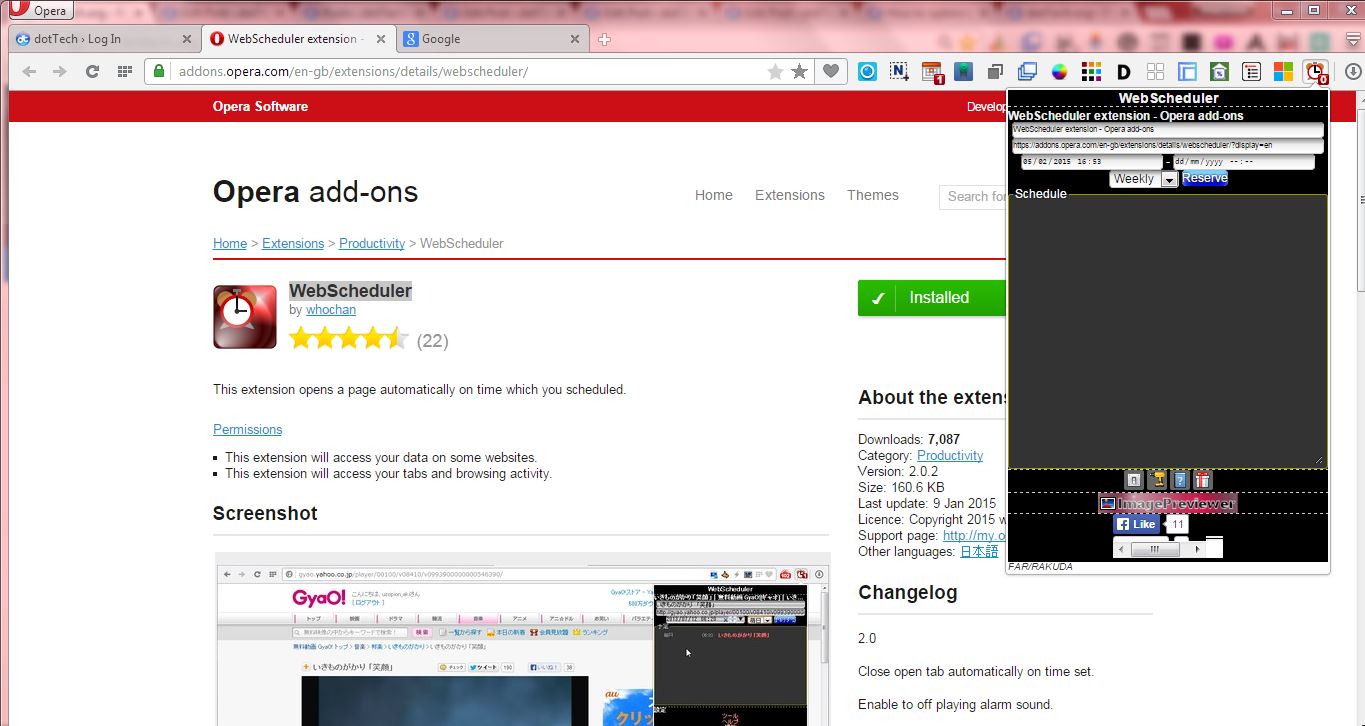Open the Home navigation item
This screenshot has height=726, width=1365.
click(x=714, y=195)
